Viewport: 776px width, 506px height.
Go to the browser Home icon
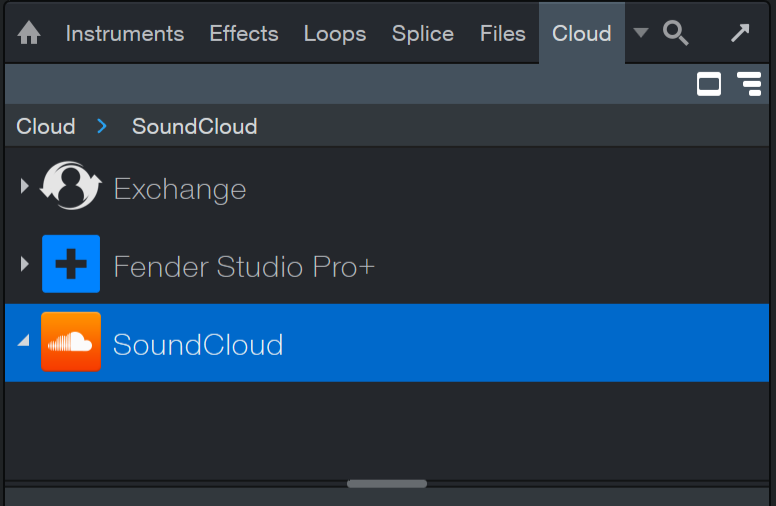coord(29,33)
